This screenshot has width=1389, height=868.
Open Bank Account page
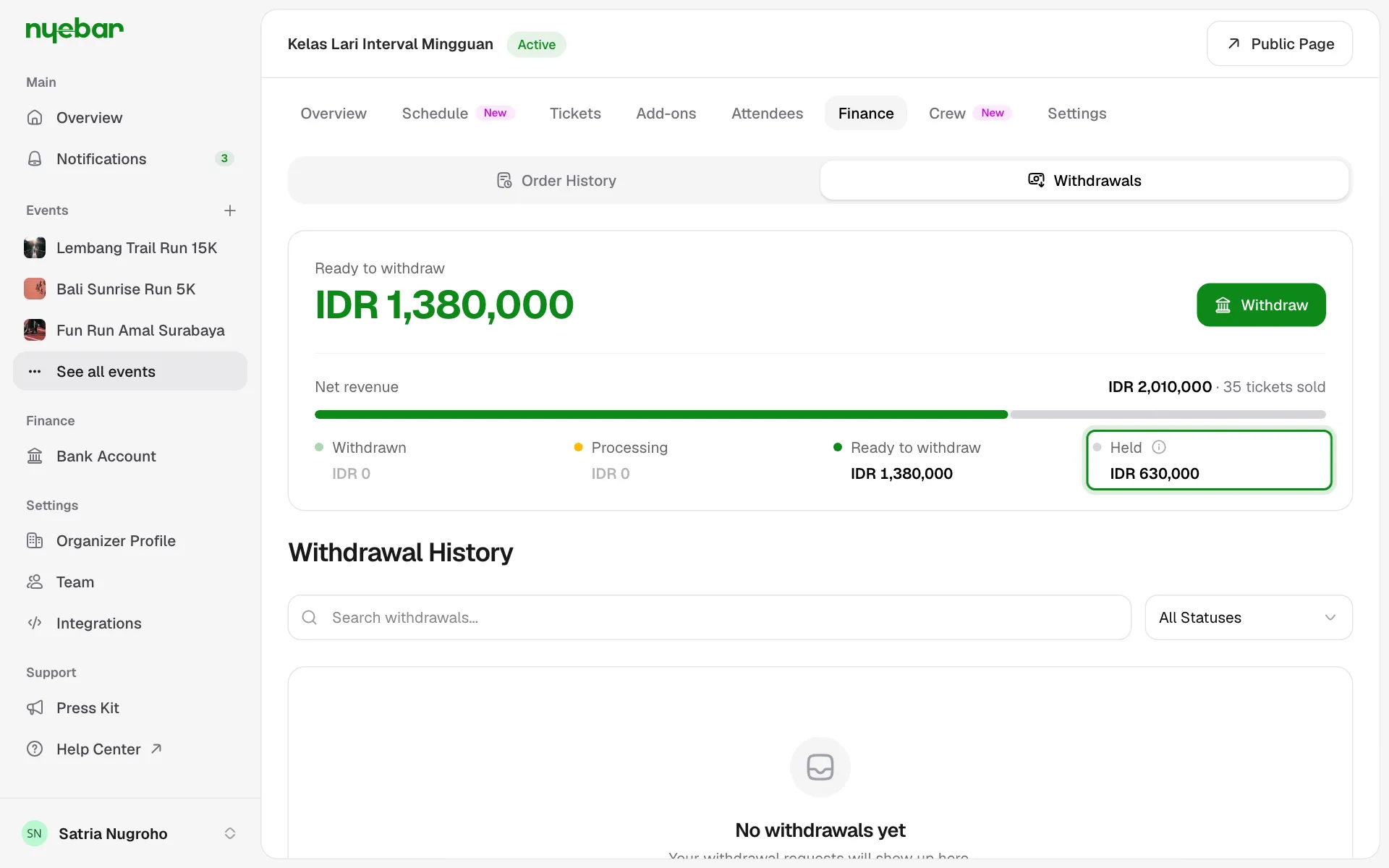click(x=130, y=456)
